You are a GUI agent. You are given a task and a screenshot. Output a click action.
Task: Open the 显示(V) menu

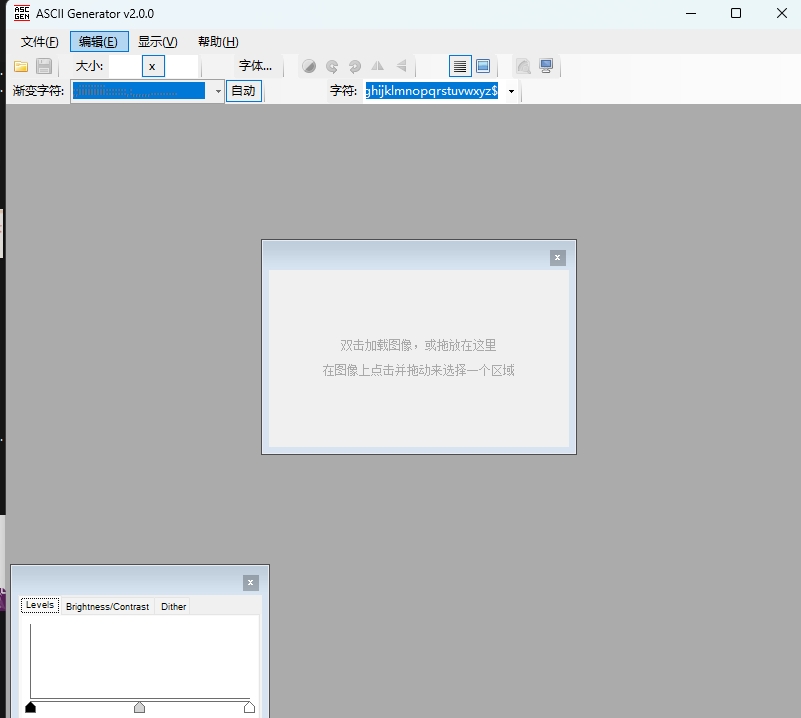(x=158, y=42)
